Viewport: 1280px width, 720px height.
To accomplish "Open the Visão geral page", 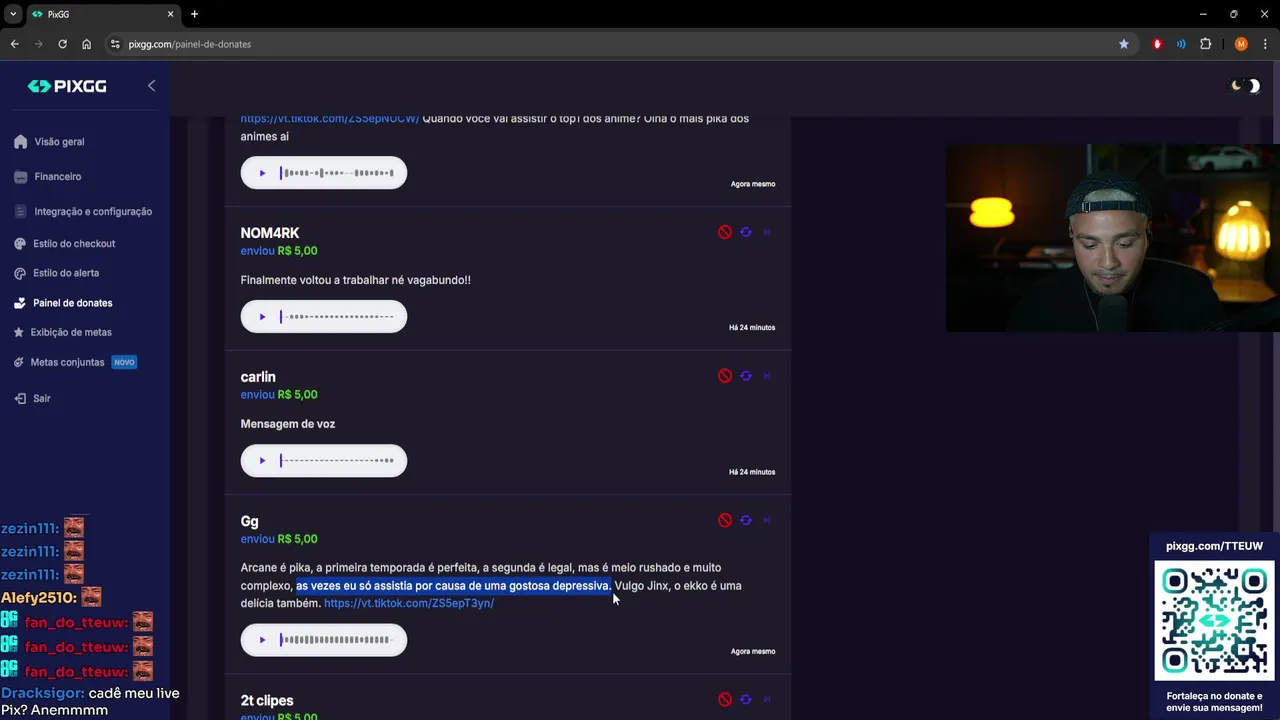I will click(59, 142).
